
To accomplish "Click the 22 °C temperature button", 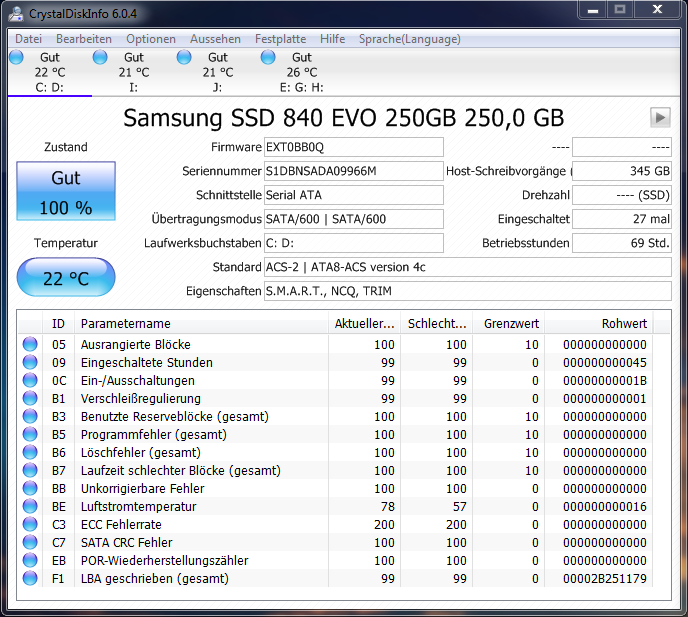I will pyautogui.click(x=66, y=277).
